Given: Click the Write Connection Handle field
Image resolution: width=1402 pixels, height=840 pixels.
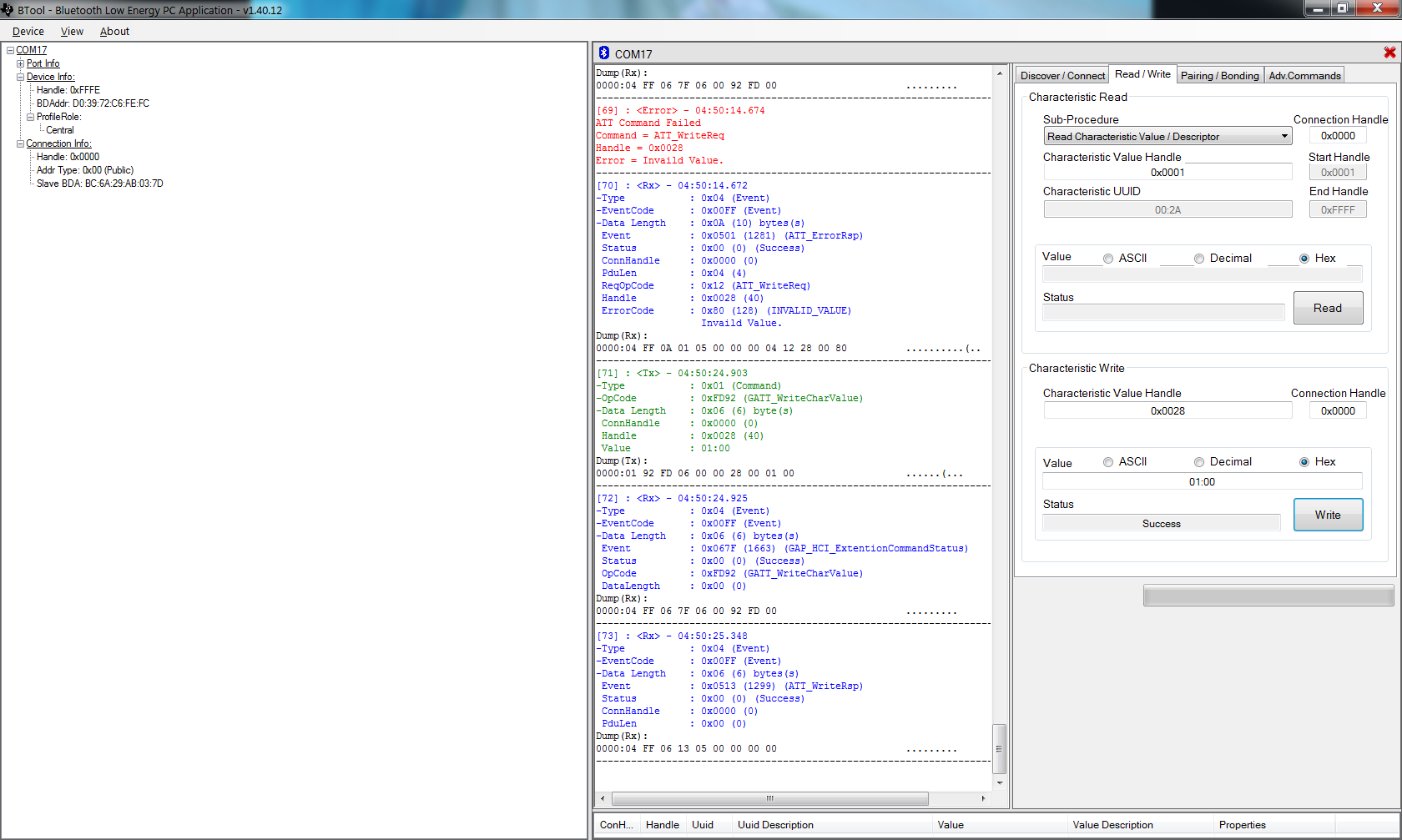Looking at the screenshot, I should (1338, 410).
